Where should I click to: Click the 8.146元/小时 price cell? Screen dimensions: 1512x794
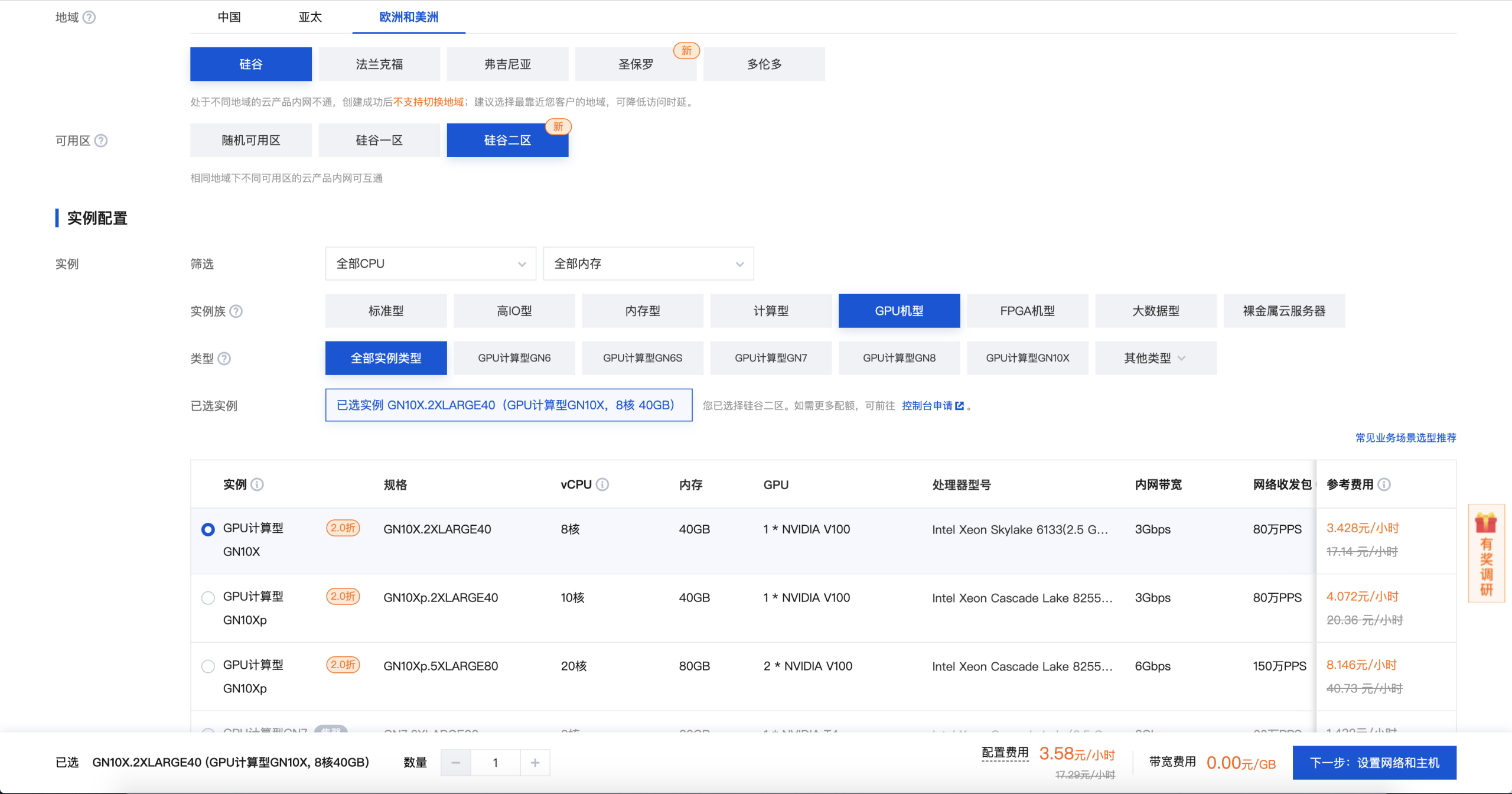pyautogui.click(x=1361, y=665)
